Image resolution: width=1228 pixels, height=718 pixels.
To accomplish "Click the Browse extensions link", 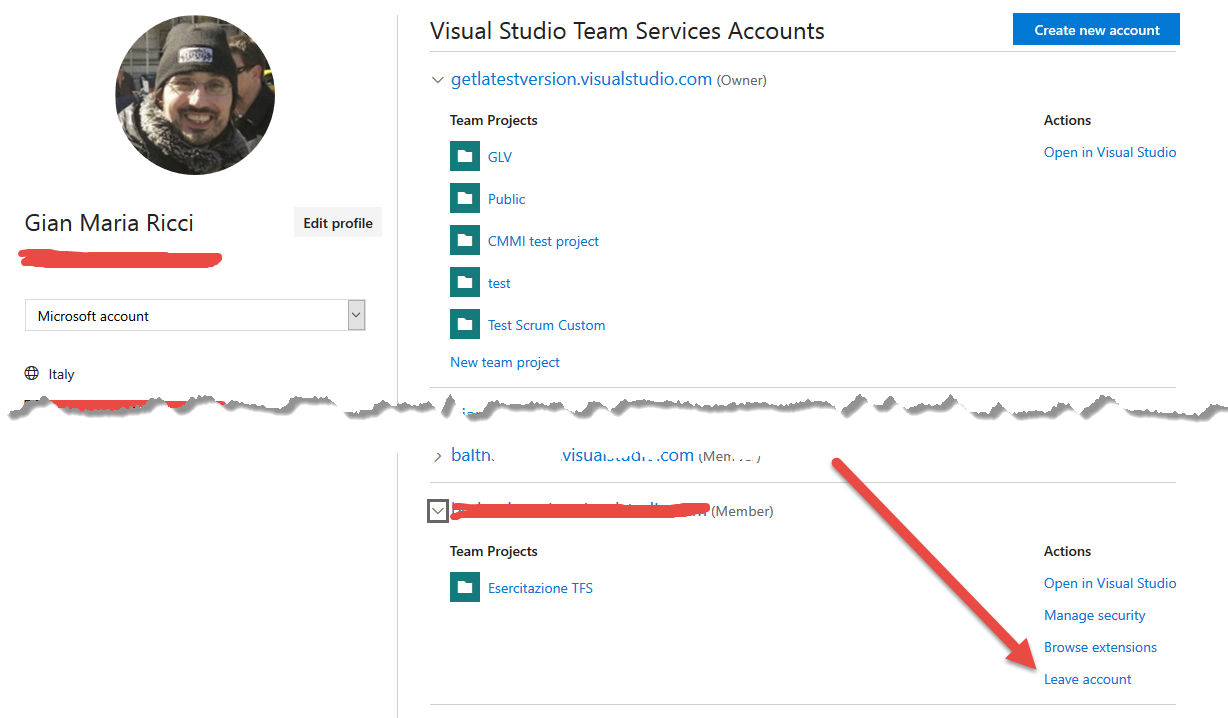I will click(x=1100, y=647).
